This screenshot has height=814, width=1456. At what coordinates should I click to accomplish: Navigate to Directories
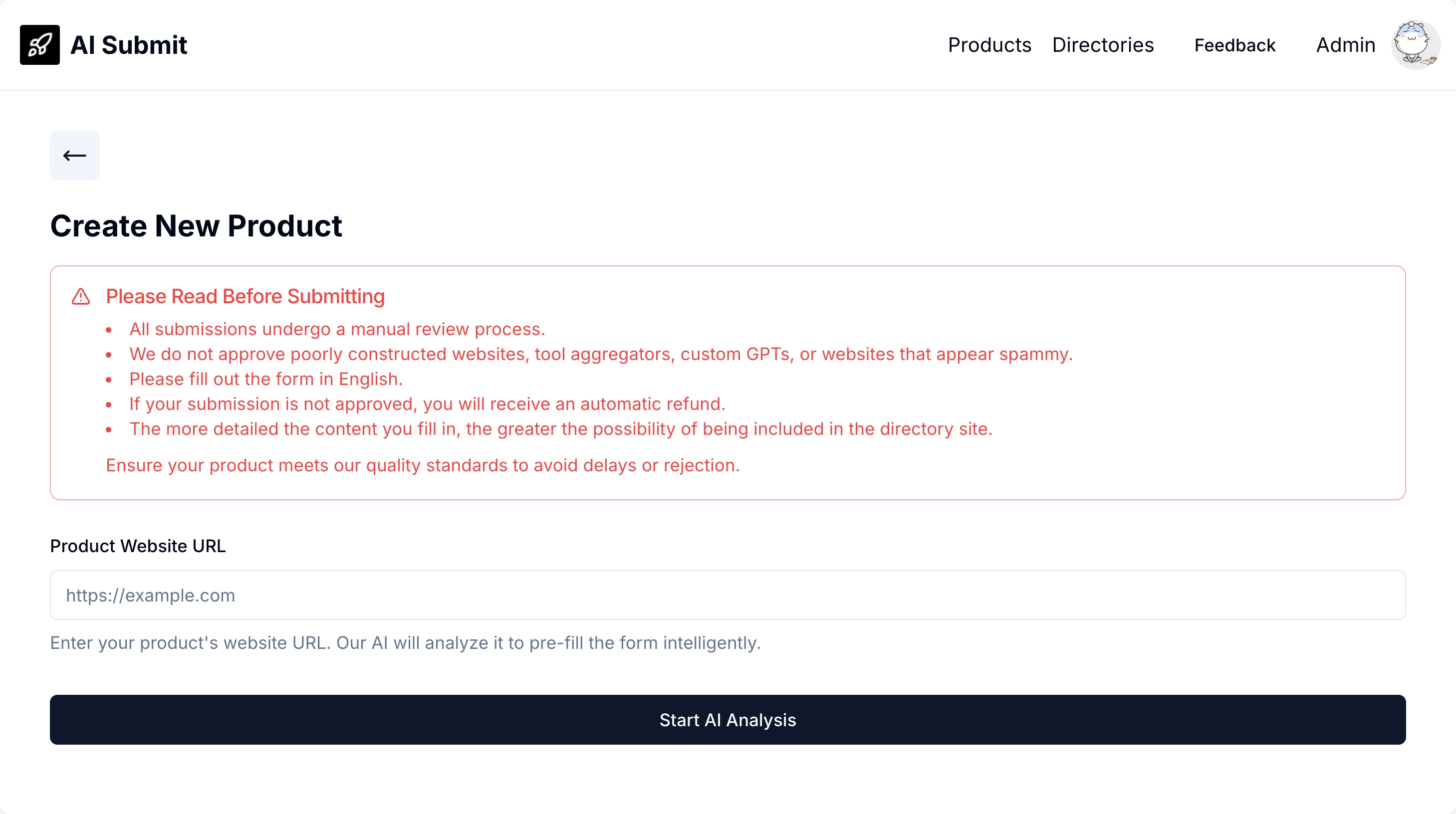[x=1103, y=44]
